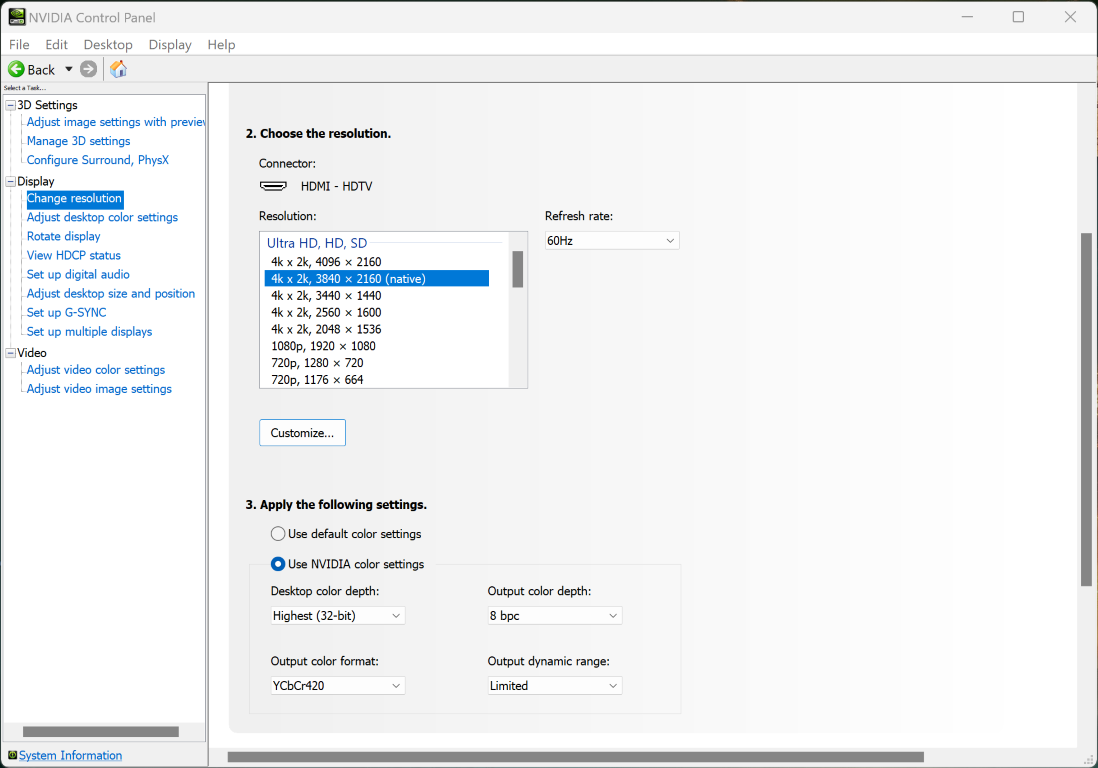Open View HDCP status

pos(74,256)
